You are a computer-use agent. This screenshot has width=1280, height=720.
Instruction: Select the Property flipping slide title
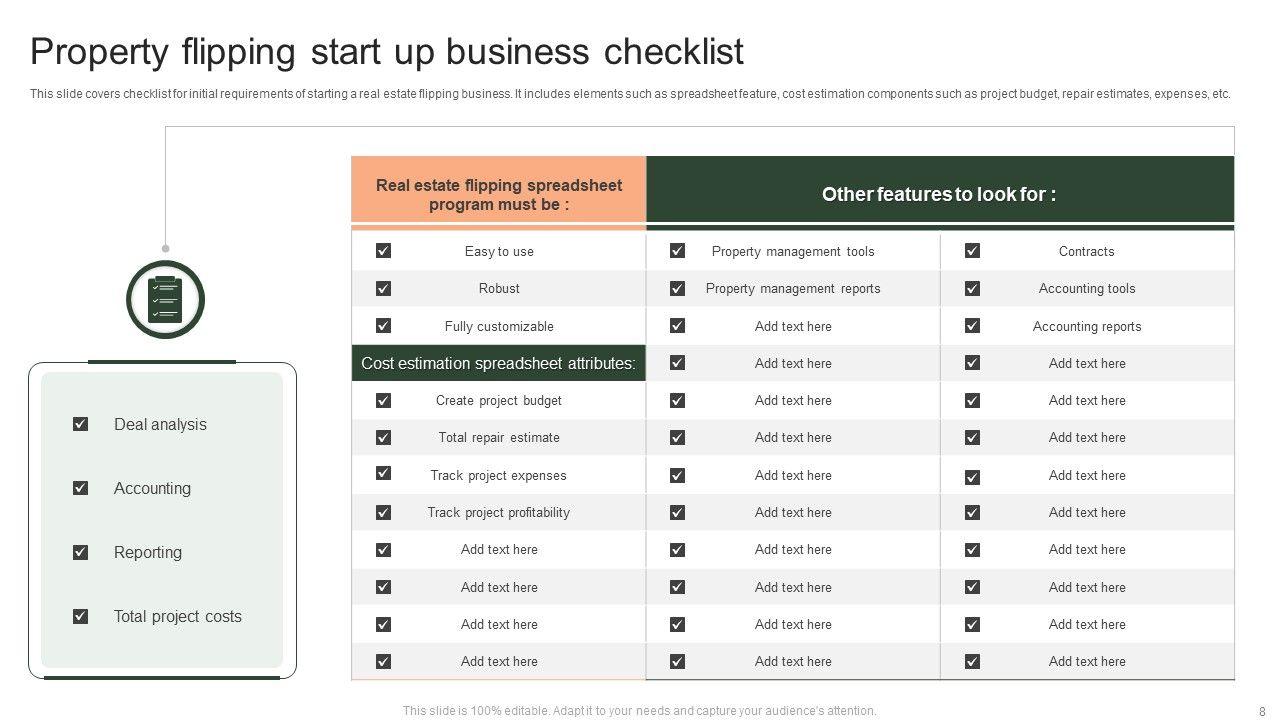coord(387,51)
